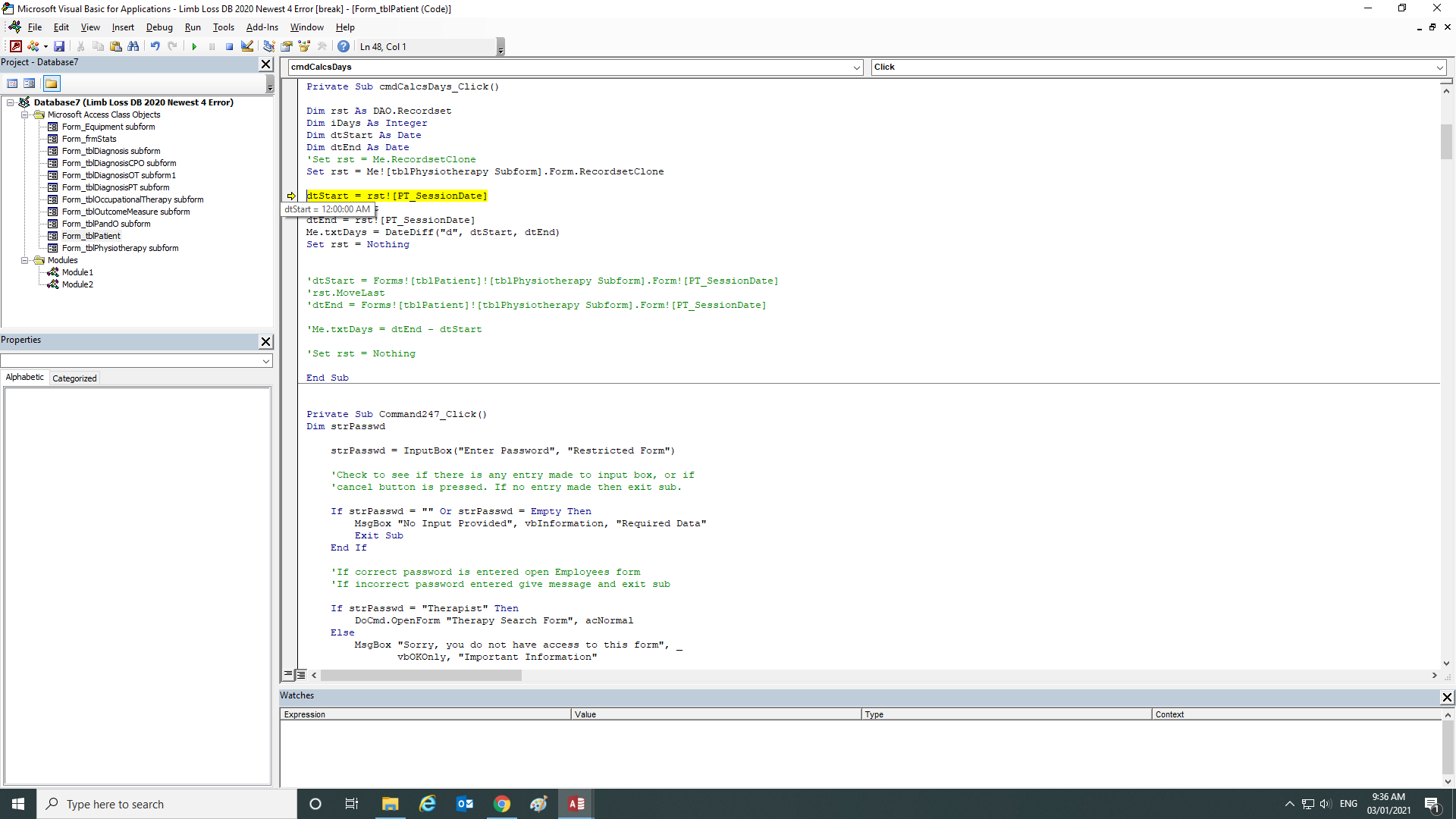Close the Watches panel
Image resolution: width=1456 pixels, height=819 pixels.
pos(1447,697)
